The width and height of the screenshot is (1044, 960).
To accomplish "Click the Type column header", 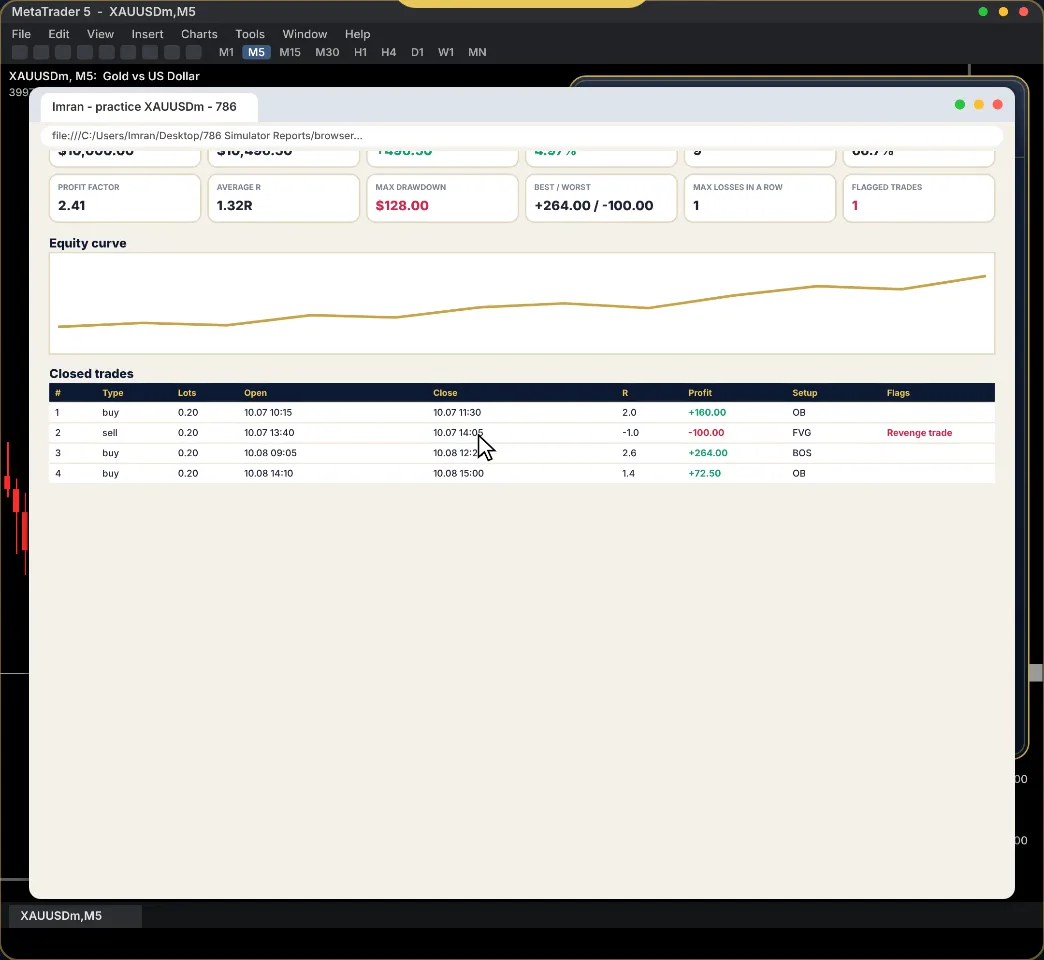I will (113, 393).
